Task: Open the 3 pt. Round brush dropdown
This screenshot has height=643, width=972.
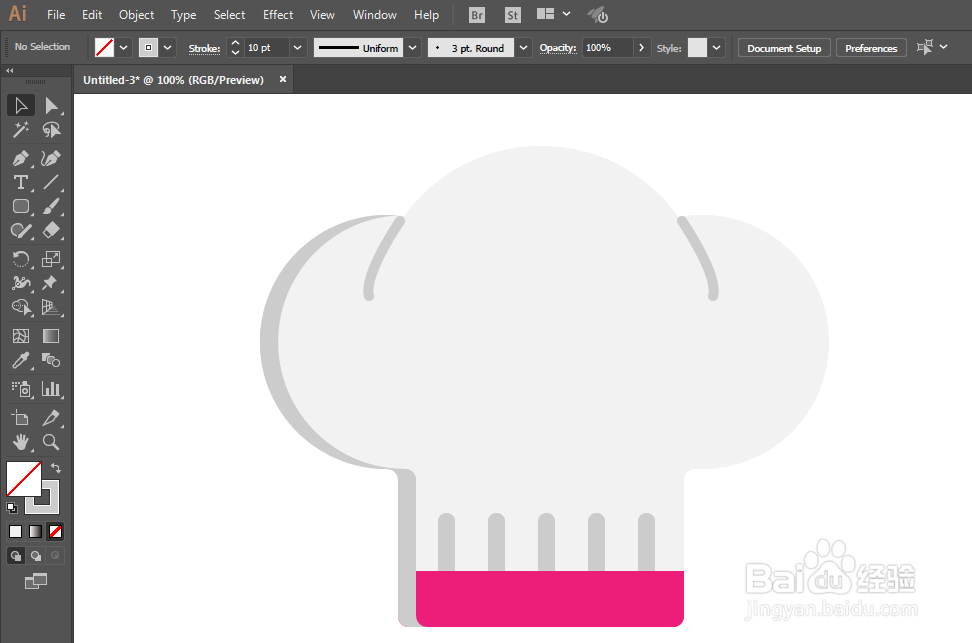Action: tap(524, 48)
